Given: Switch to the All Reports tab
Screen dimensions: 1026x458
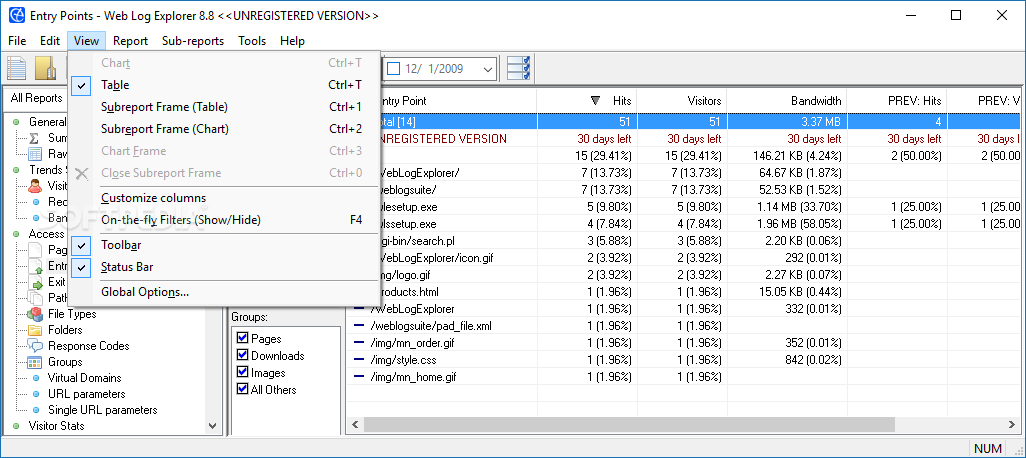Looking at the screenshot, I should coord(36,98).
